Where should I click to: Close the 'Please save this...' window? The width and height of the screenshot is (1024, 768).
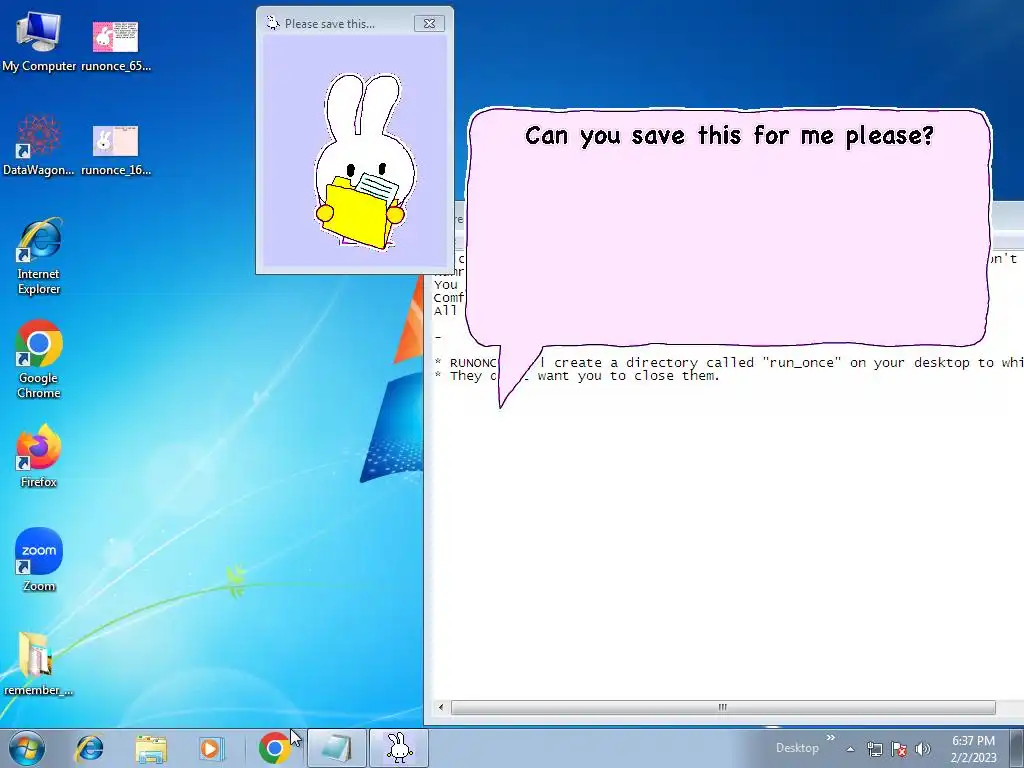click(x=429, y=24)
